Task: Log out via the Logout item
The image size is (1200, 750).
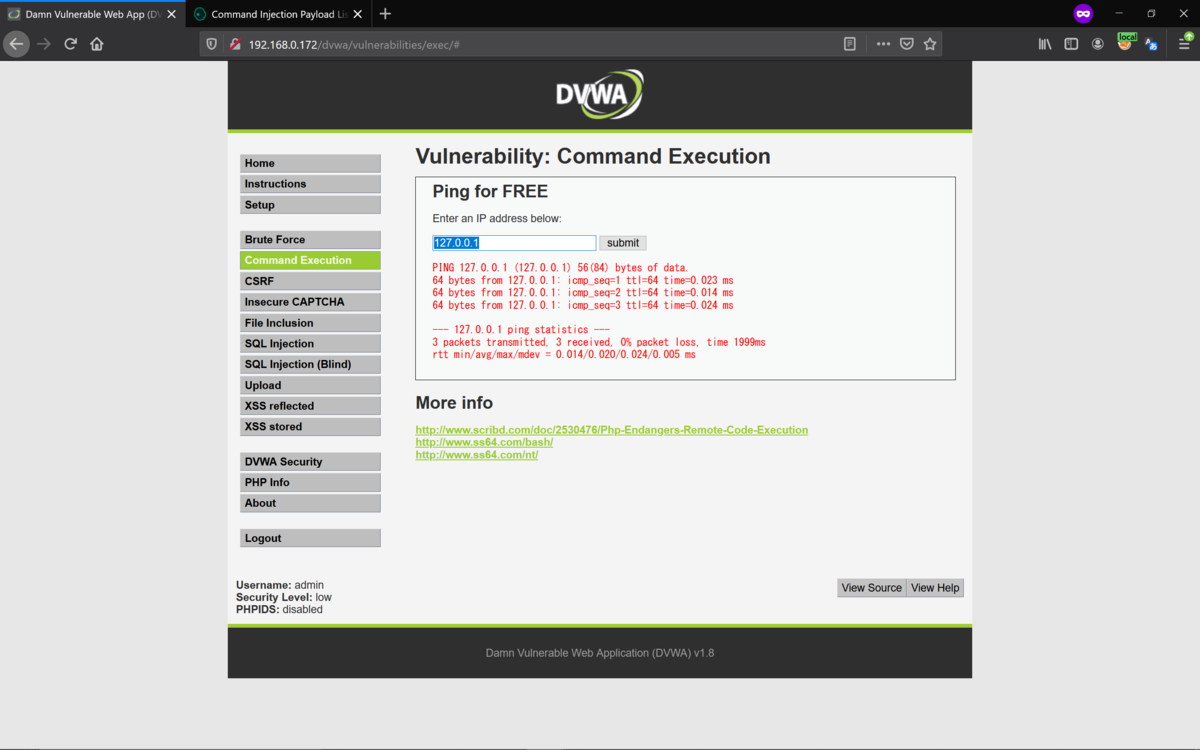Action: click(x=310, y=538)
